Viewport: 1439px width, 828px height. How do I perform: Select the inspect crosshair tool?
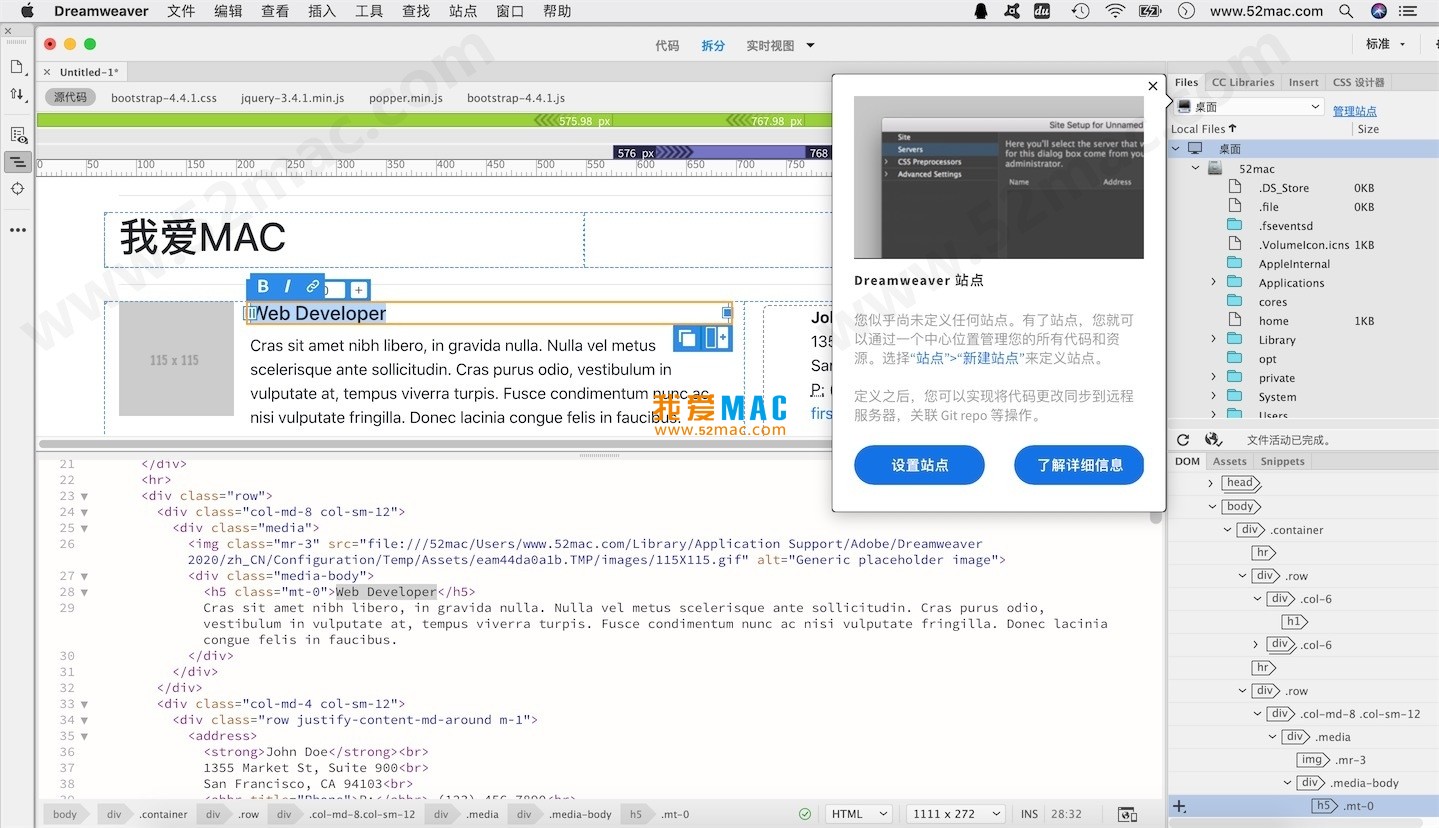(17, 189)
